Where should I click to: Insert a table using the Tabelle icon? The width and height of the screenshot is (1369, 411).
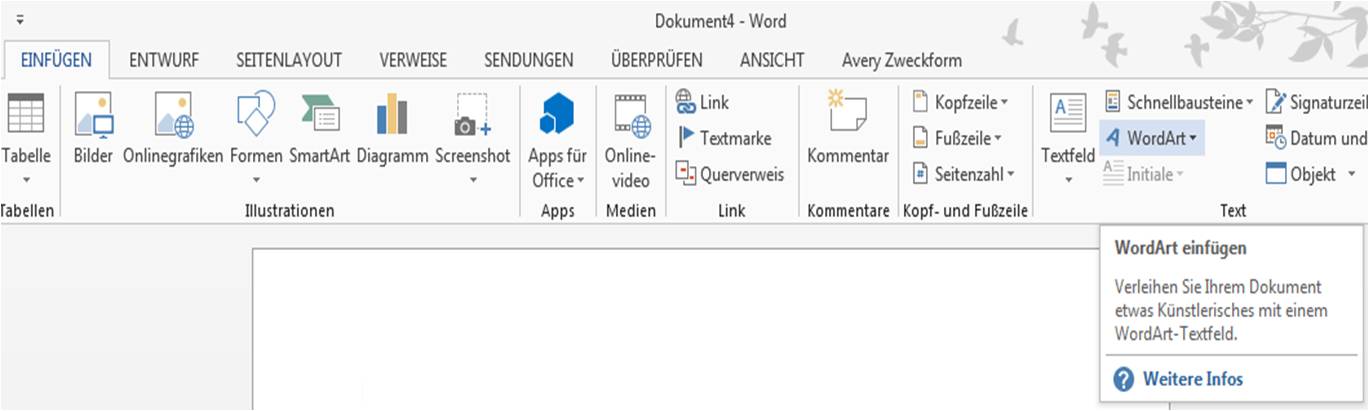coord(25,114)
